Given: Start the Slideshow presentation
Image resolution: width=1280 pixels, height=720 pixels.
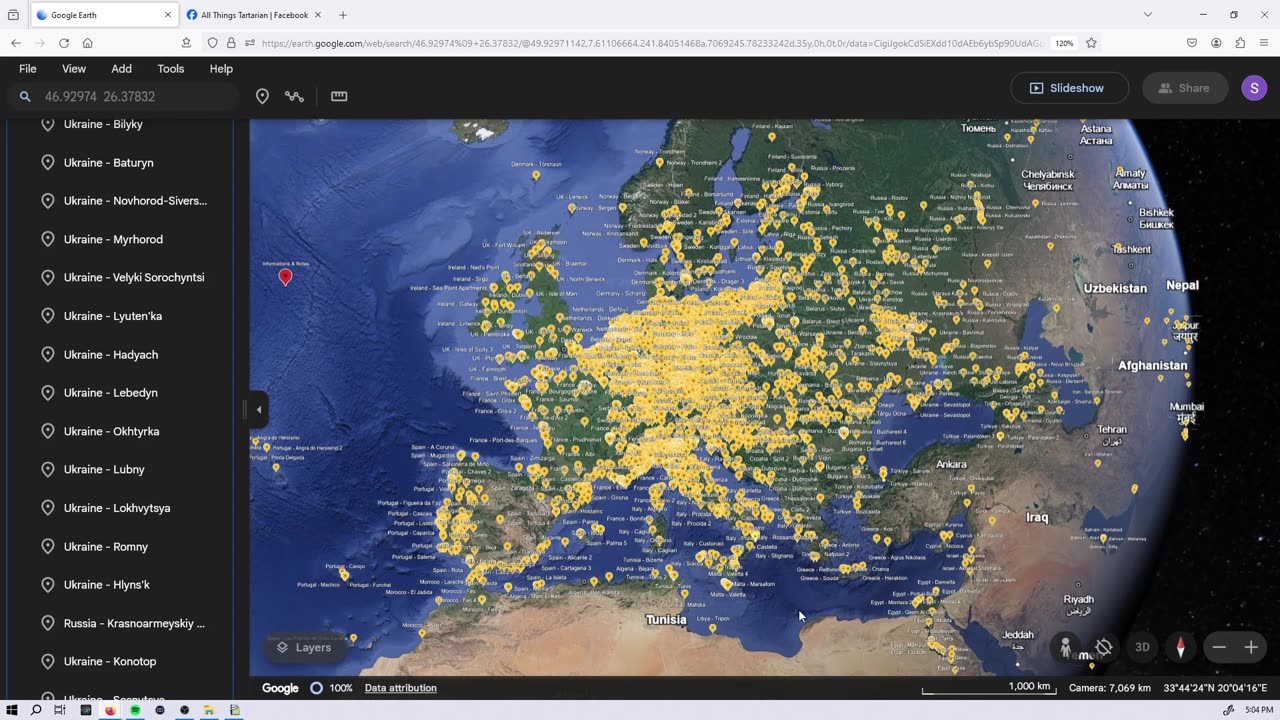Looking at the screenshot, I should click(x=1069, y=88).
